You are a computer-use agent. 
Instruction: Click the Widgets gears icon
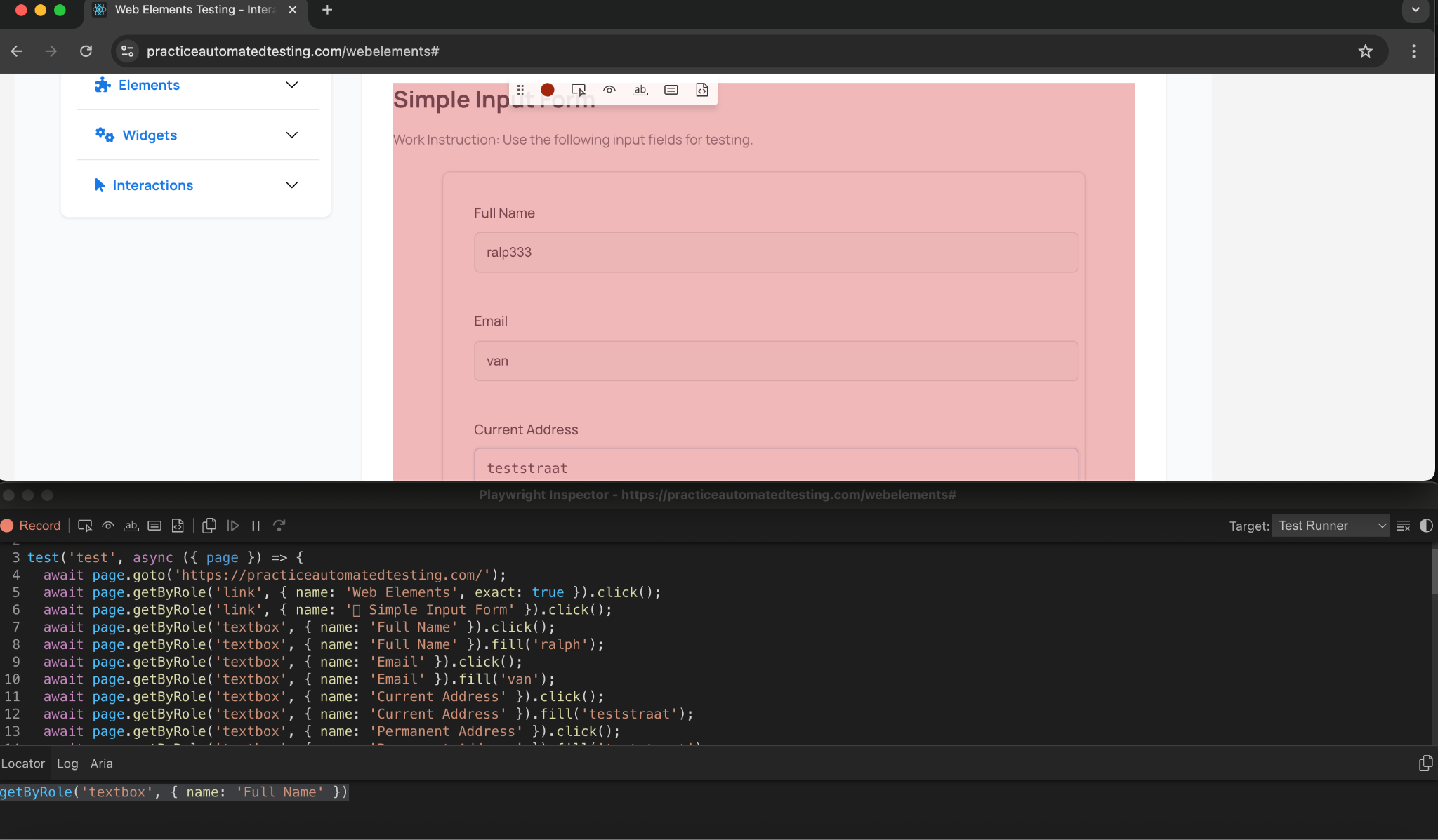(x=105, y=135)
